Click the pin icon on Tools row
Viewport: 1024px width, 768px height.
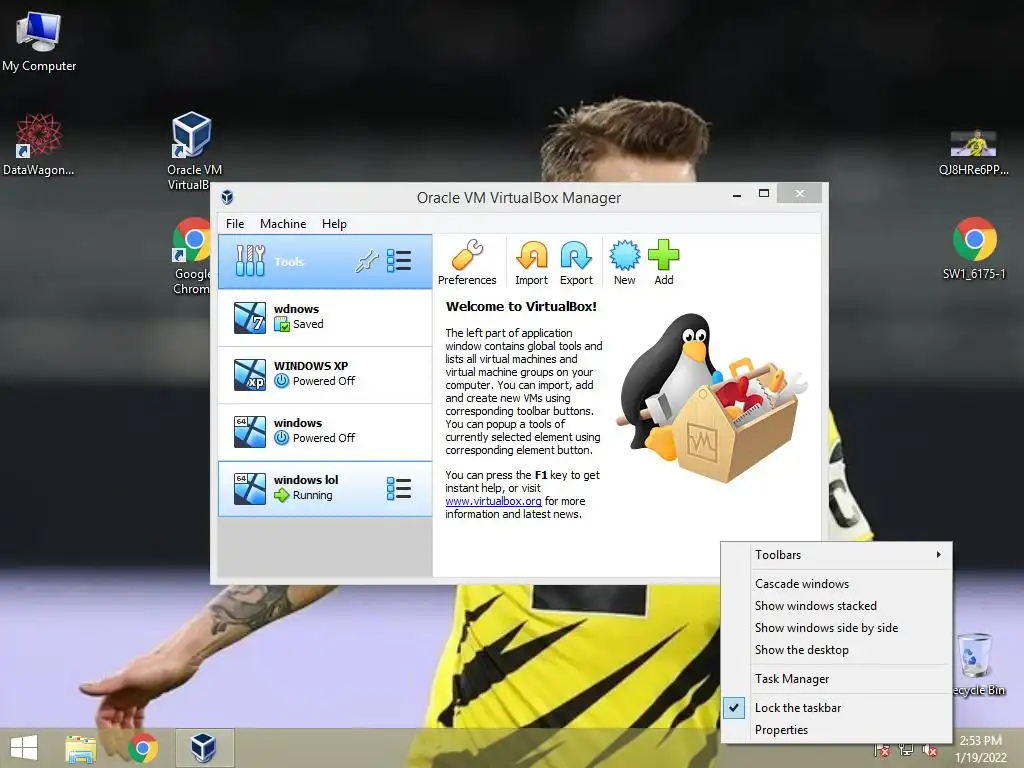click(366, 262)
